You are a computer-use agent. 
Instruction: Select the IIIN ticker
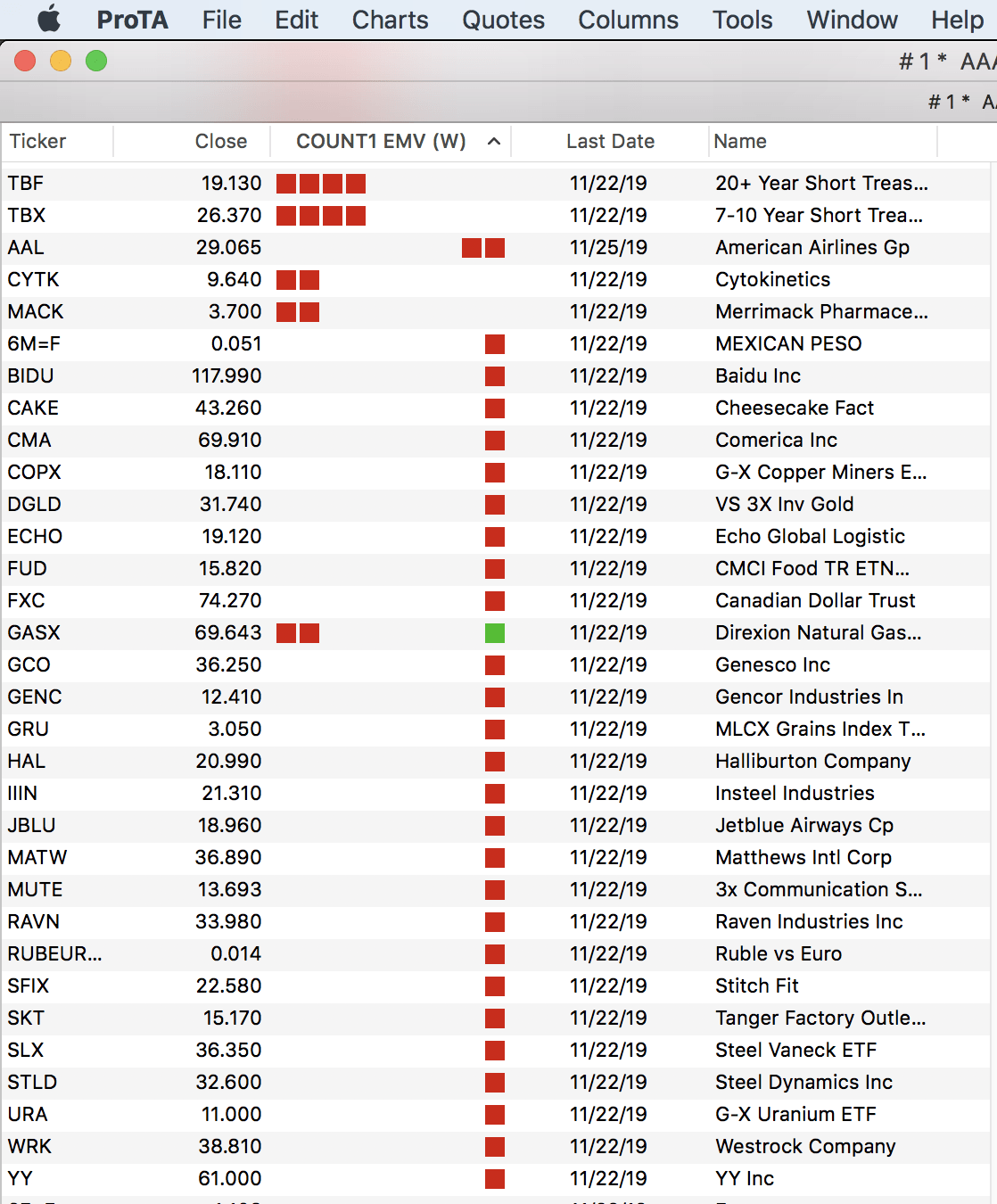[22, 794]
